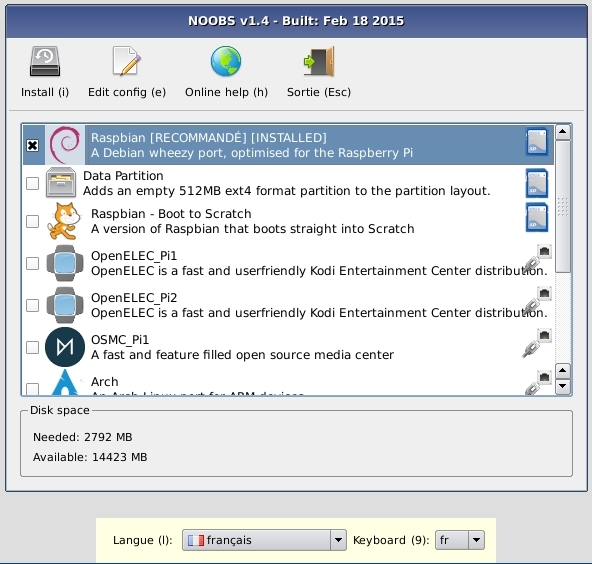
Task: Click the 'Langue (l):' label
Action: (142, 540)
